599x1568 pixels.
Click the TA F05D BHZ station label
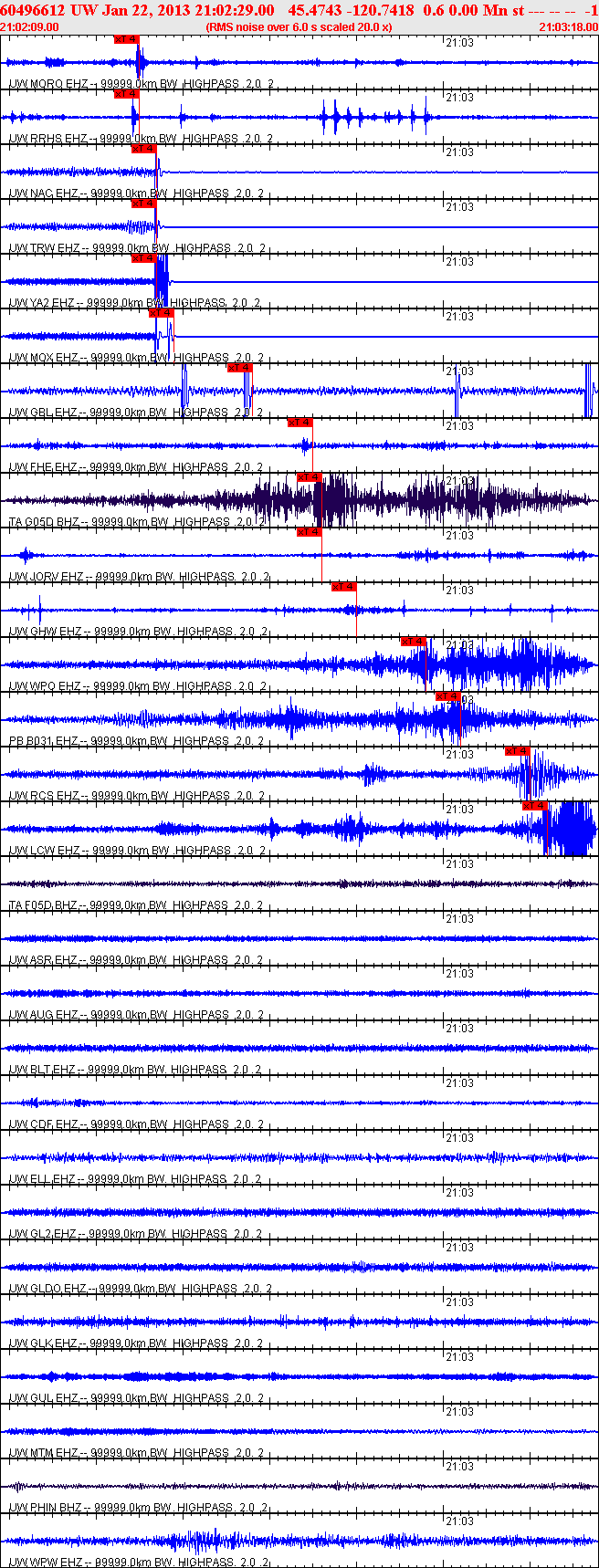coord(44,905)
